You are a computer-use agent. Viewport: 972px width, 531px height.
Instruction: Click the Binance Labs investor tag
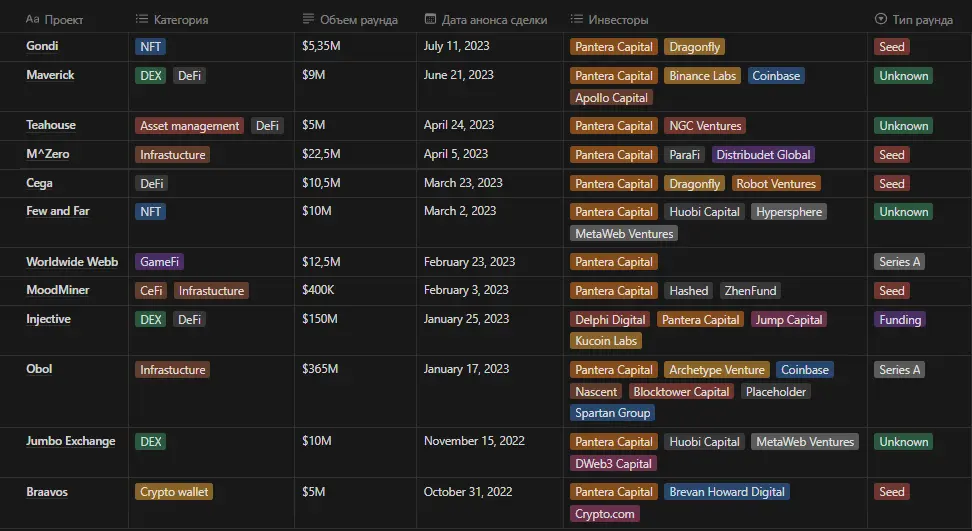click(x=702, y=76)
